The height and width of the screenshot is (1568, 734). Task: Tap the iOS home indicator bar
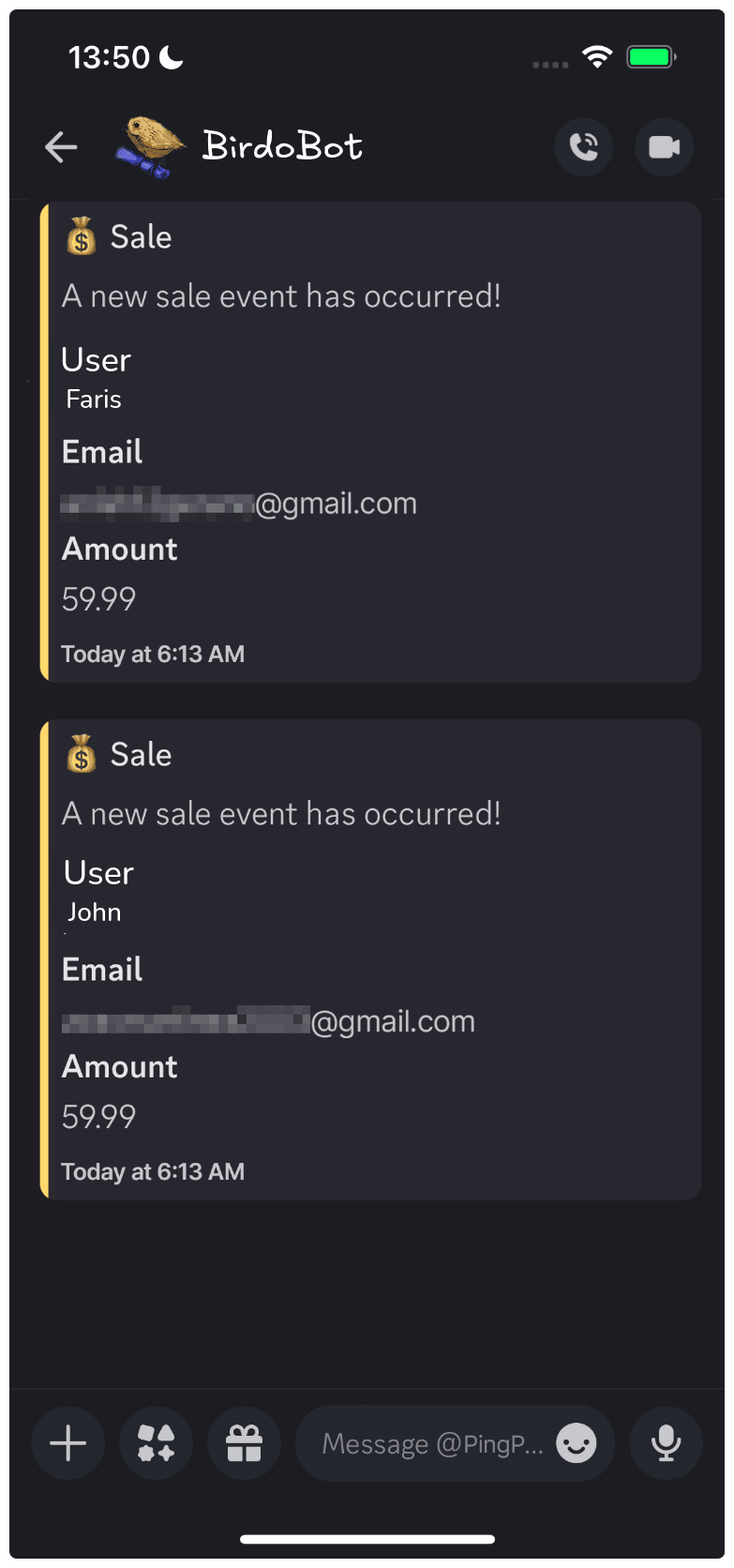click(367, 1539)
